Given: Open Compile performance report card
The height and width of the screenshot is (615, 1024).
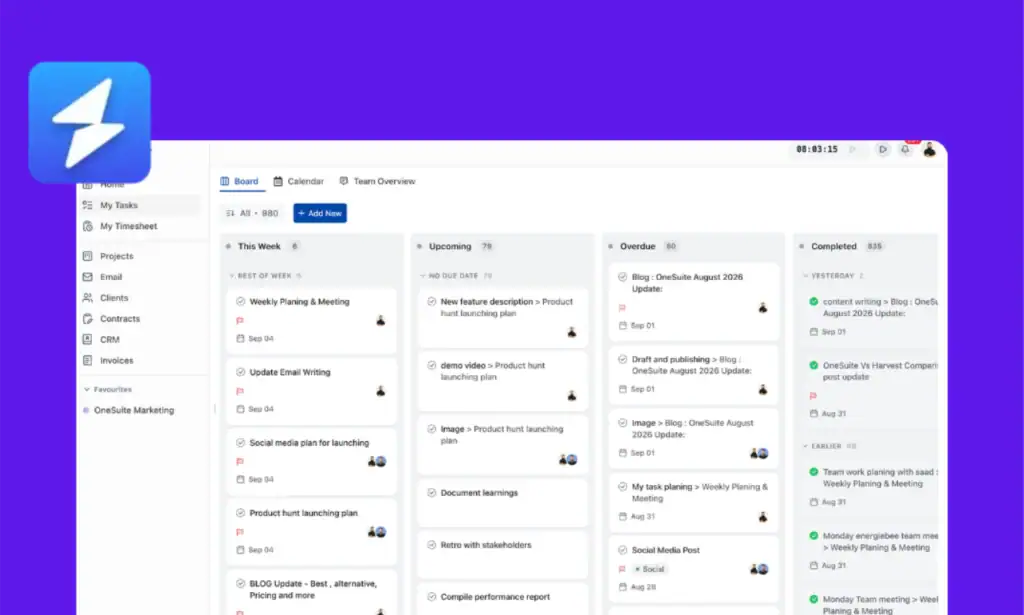Looking at the screenshot, I should pyautogui.click(x=503, y=599).
